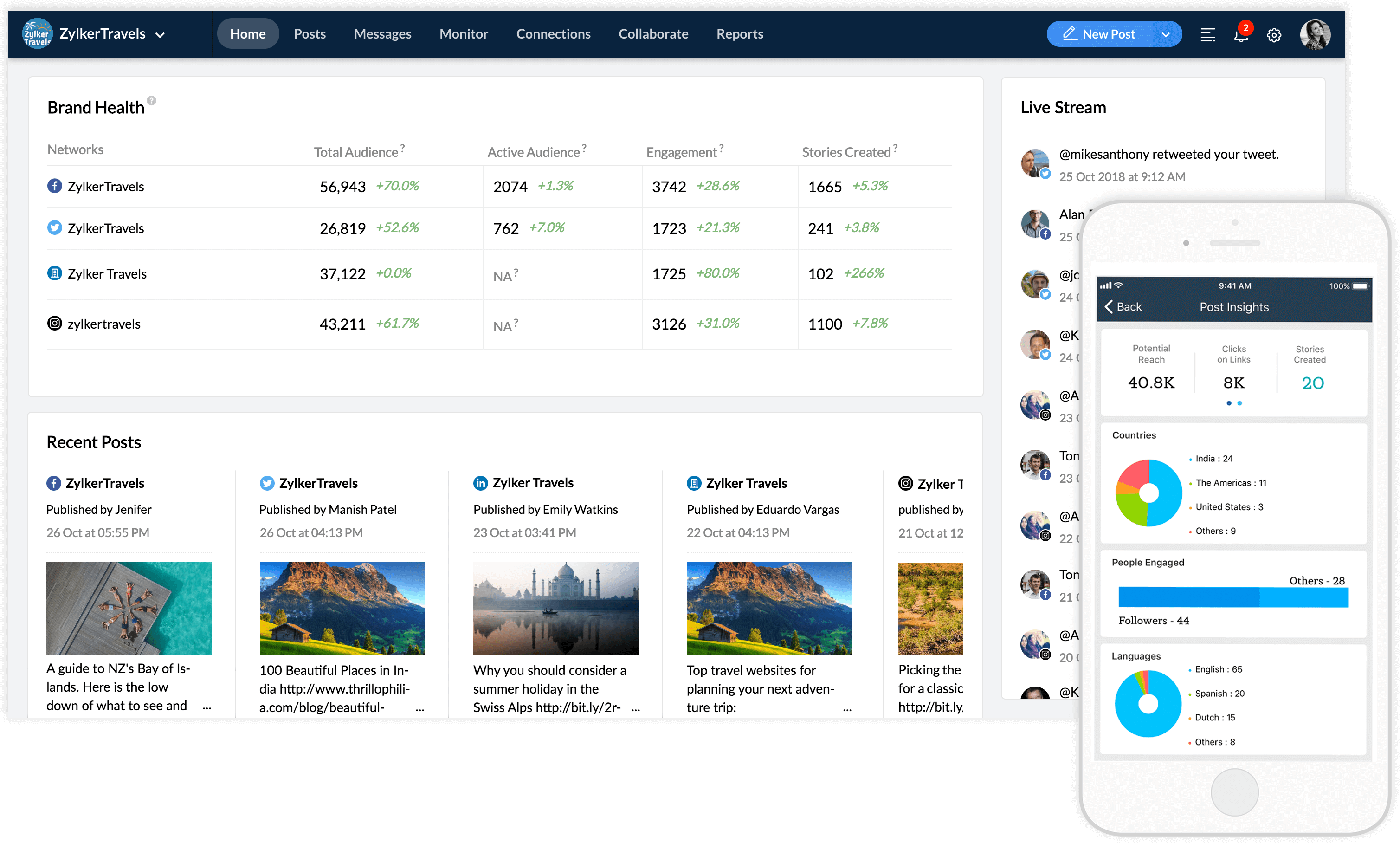Screen dimensions: 1400x843
Task: Switch to the Reports tab
Action: point(739,33)
